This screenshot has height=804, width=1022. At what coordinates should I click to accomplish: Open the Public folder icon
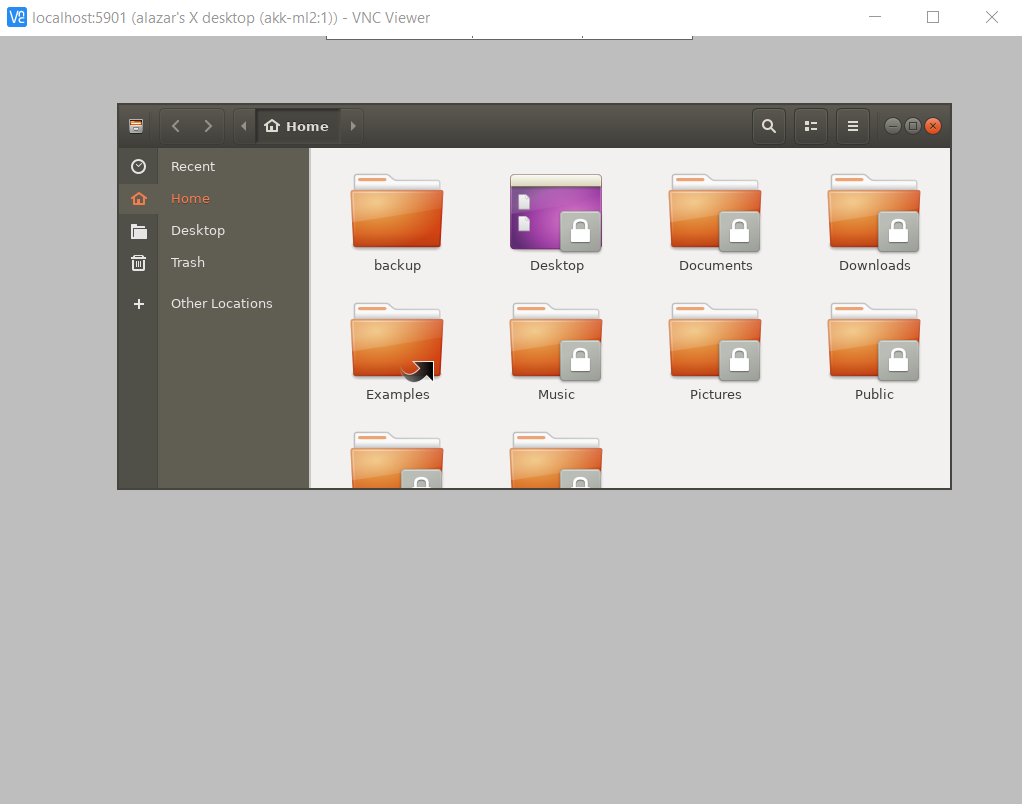[874, 341]
